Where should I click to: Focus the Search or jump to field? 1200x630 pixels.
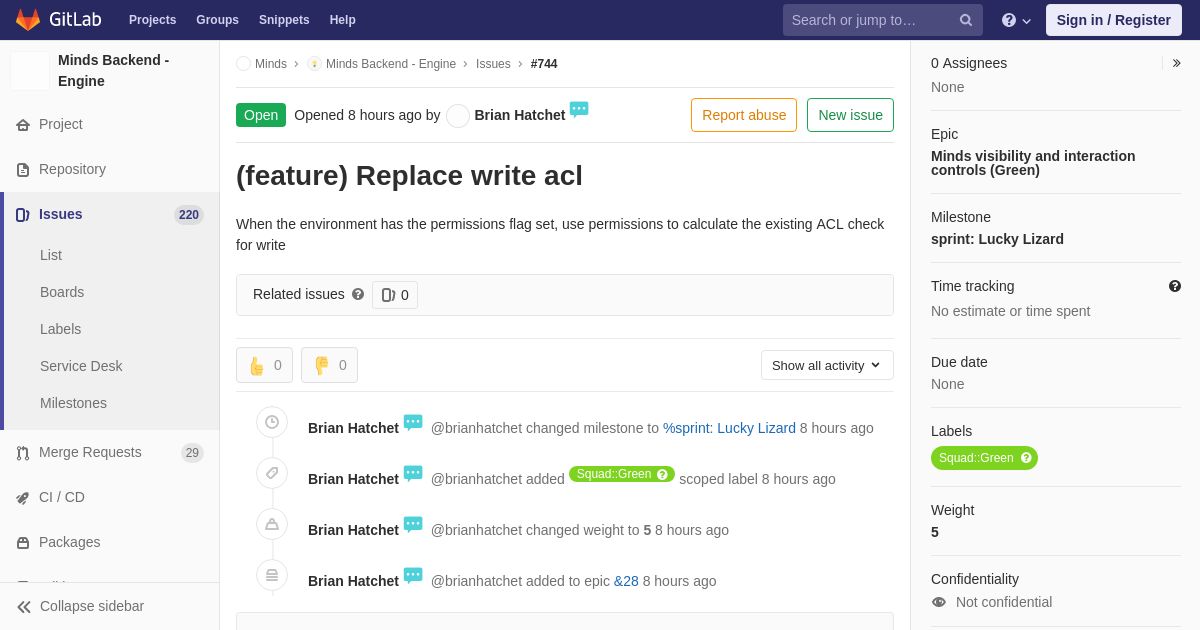coord(870,20)
